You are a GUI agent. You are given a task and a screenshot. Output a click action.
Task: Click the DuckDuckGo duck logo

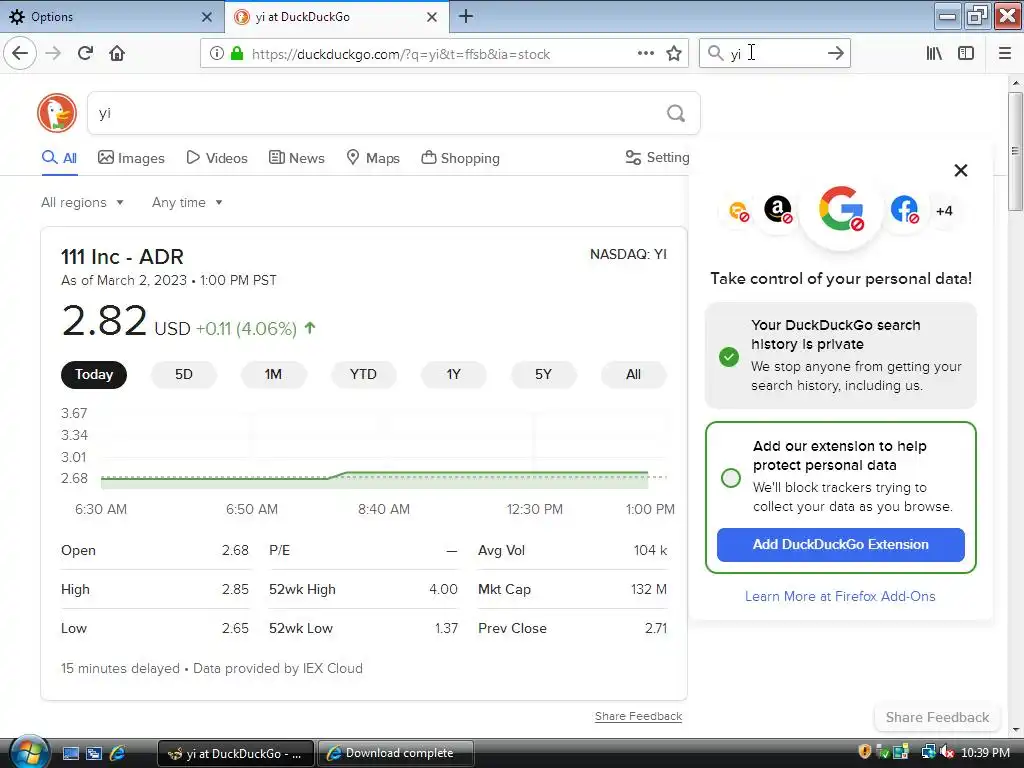(57, 113)
